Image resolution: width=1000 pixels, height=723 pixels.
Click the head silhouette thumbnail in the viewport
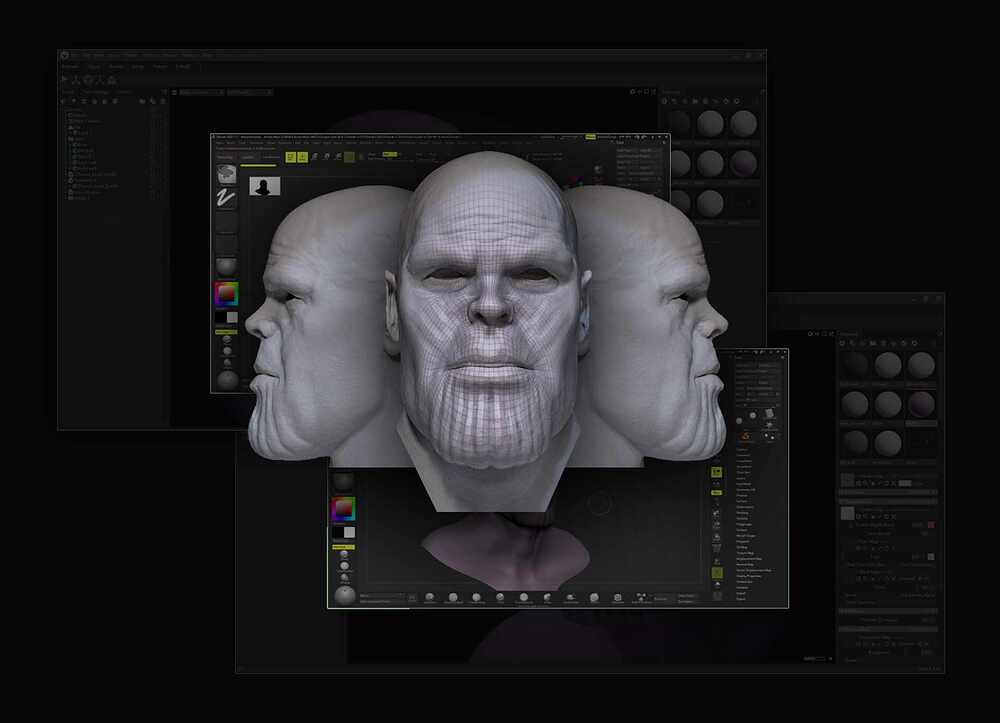(264, 186)
